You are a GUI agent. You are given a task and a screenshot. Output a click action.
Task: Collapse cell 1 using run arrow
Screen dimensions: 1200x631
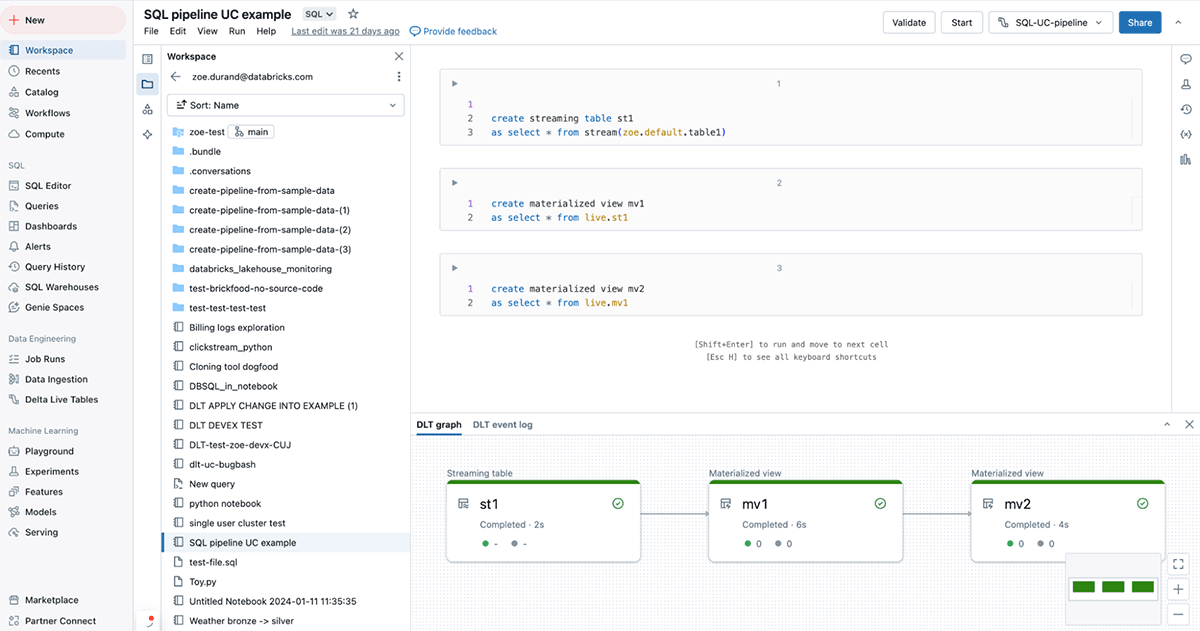point(454,84)
